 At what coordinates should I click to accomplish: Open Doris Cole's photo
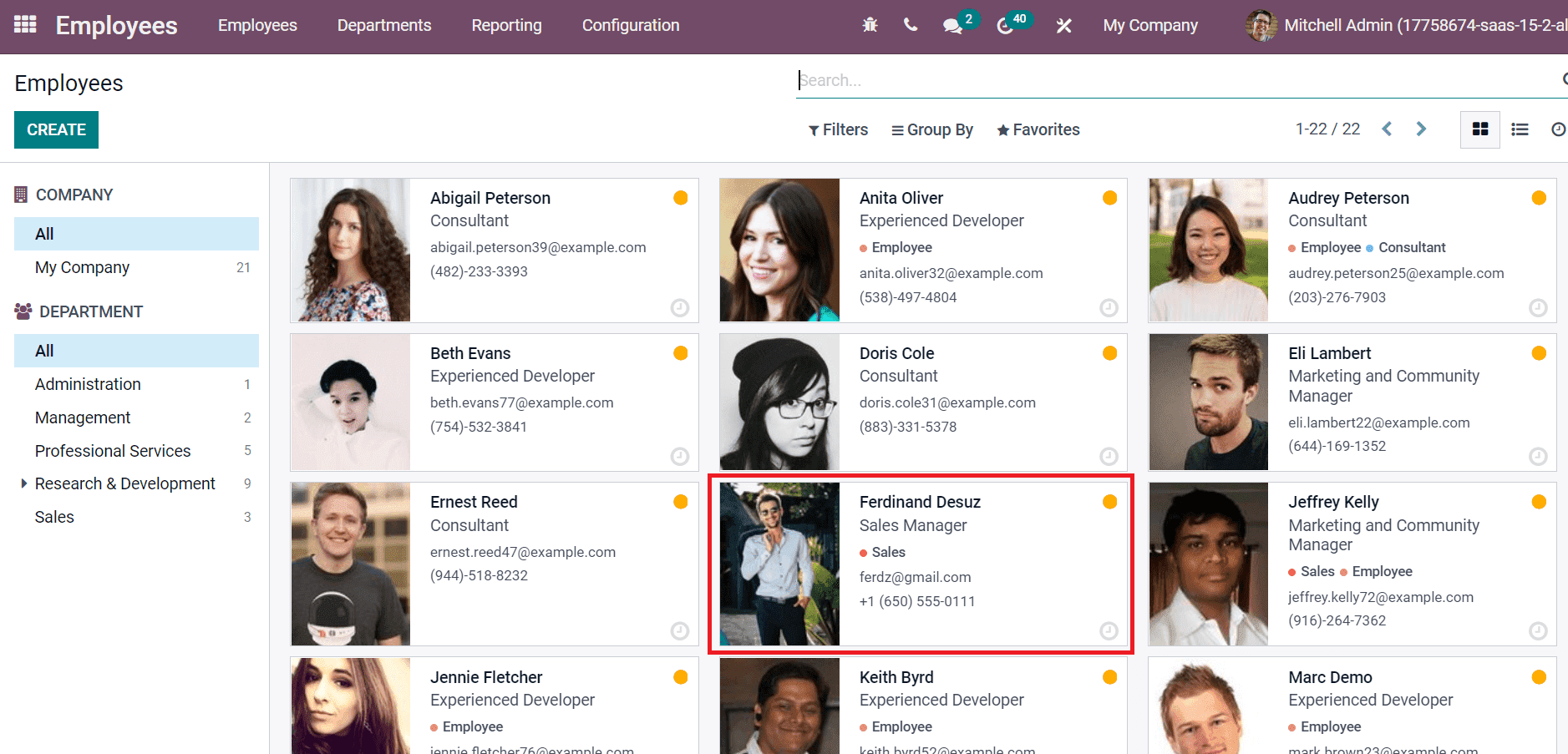779,402
